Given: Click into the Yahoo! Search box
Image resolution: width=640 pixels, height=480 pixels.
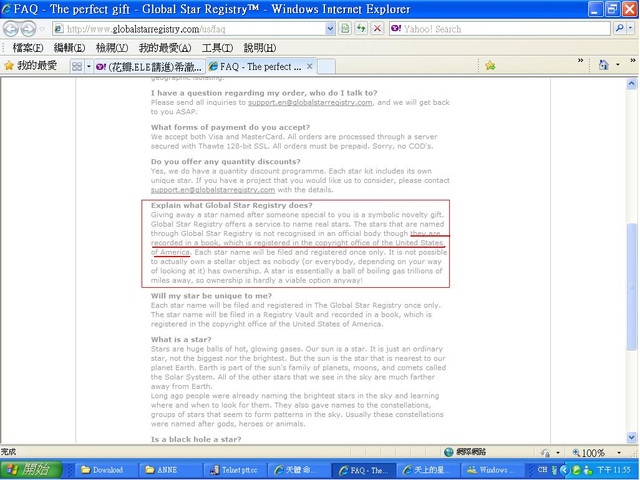Looking at the screenshot, I should pos(500,29).
